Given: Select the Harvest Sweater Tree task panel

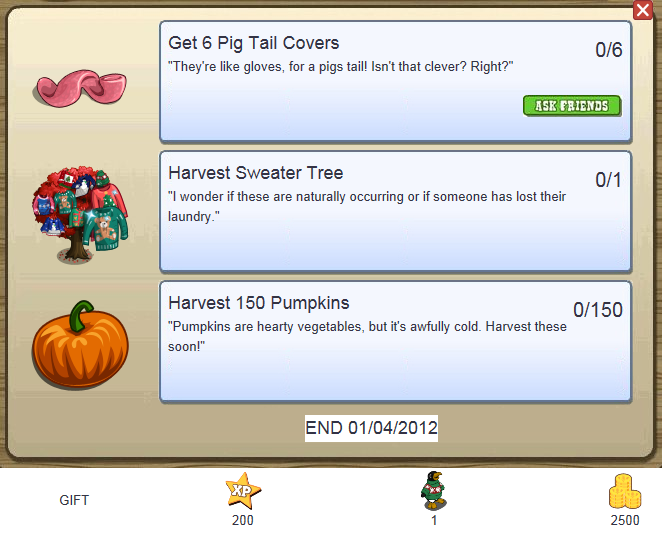Looking at the screenshot, I should (395, 212).
